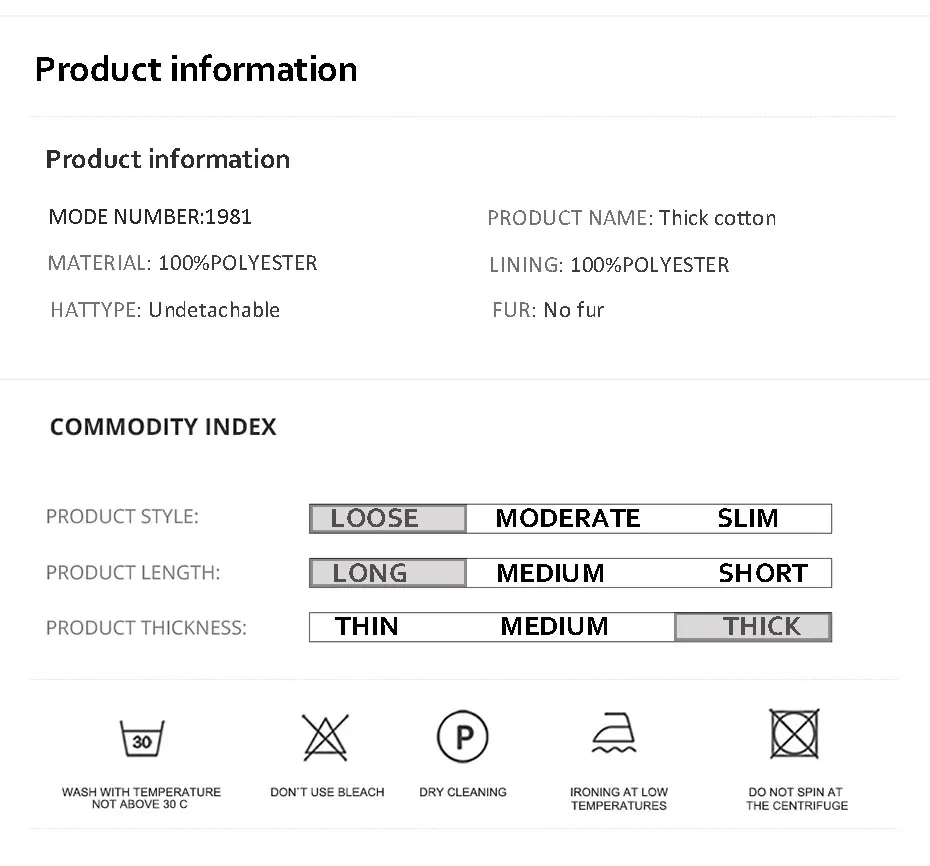Click the don't use bleach triangle icon
The height and width of the screenshot is (866, 930).
(326, 738)
